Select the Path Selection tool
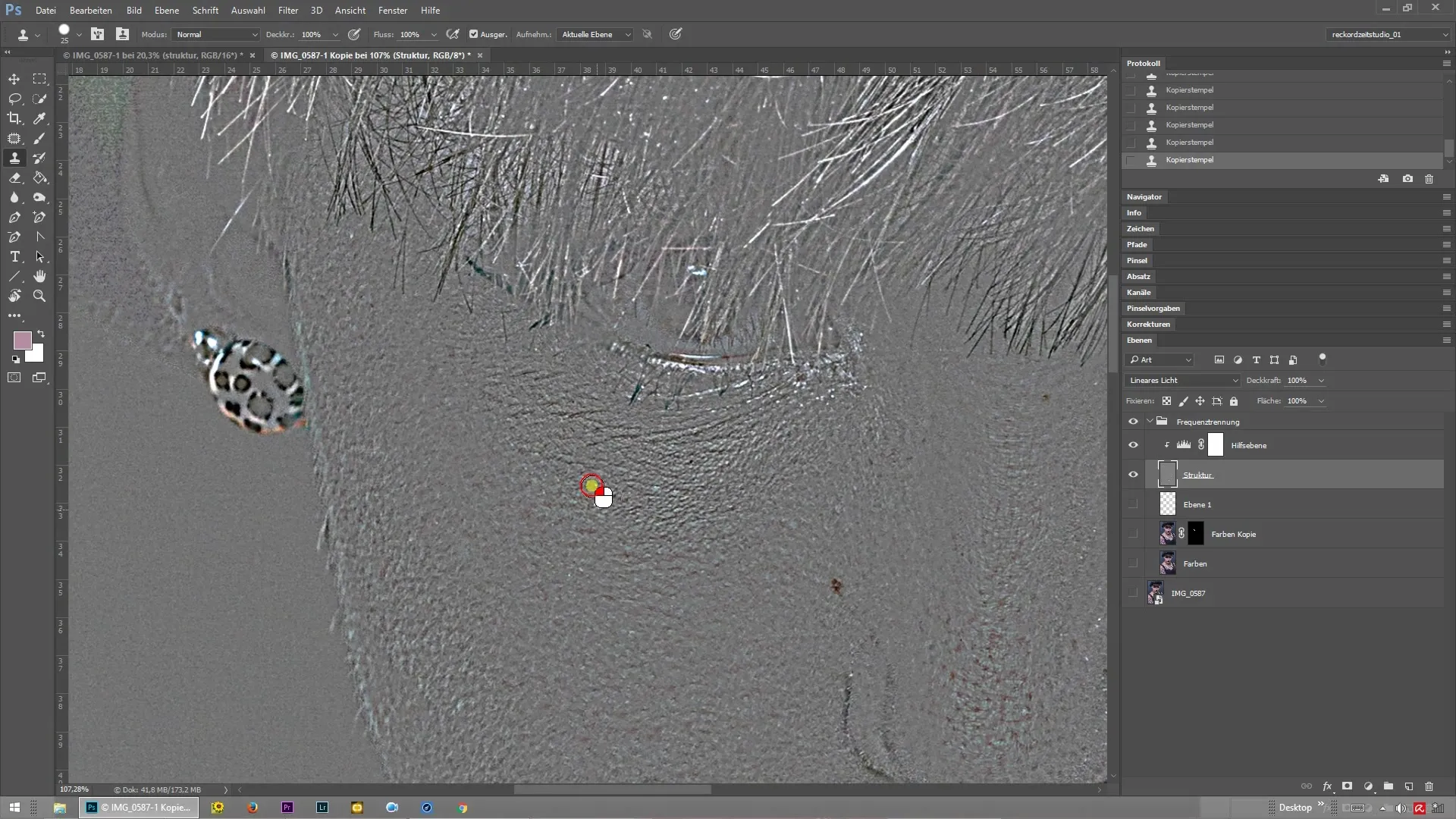Viewport: 1456px width, 819px height. [x=39, y=256]
